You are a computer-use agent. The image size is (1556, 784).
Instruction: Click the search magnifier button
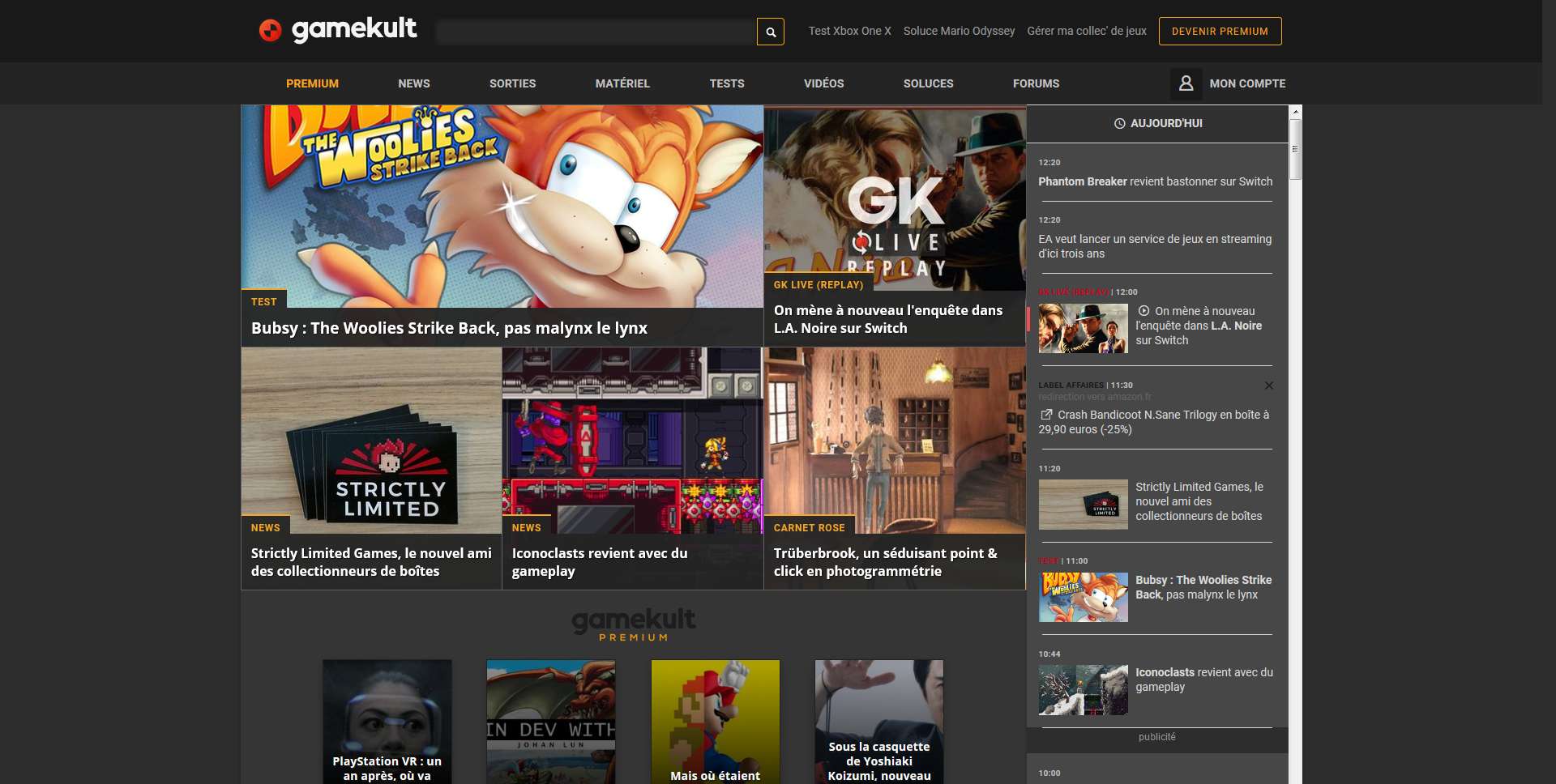click(771, 32)
